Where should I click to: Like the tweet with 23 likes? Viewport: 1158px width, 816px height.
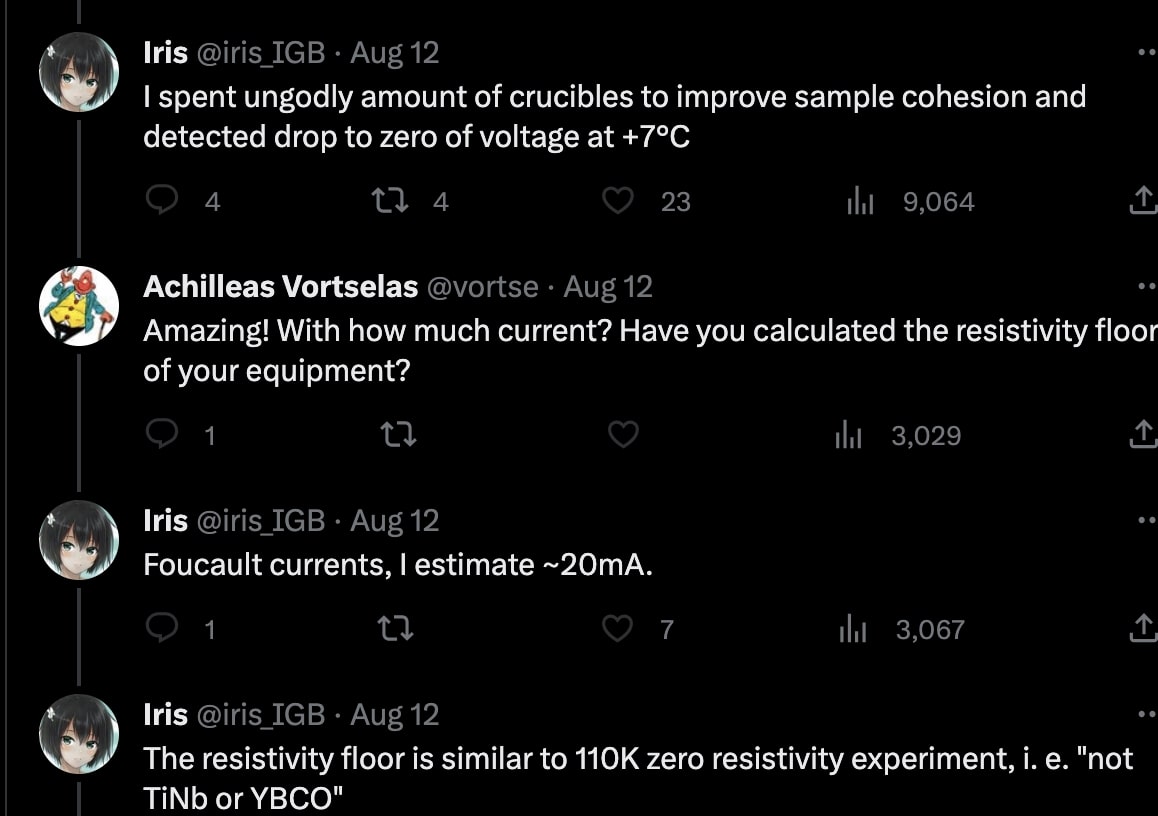[x=618, y=202]
